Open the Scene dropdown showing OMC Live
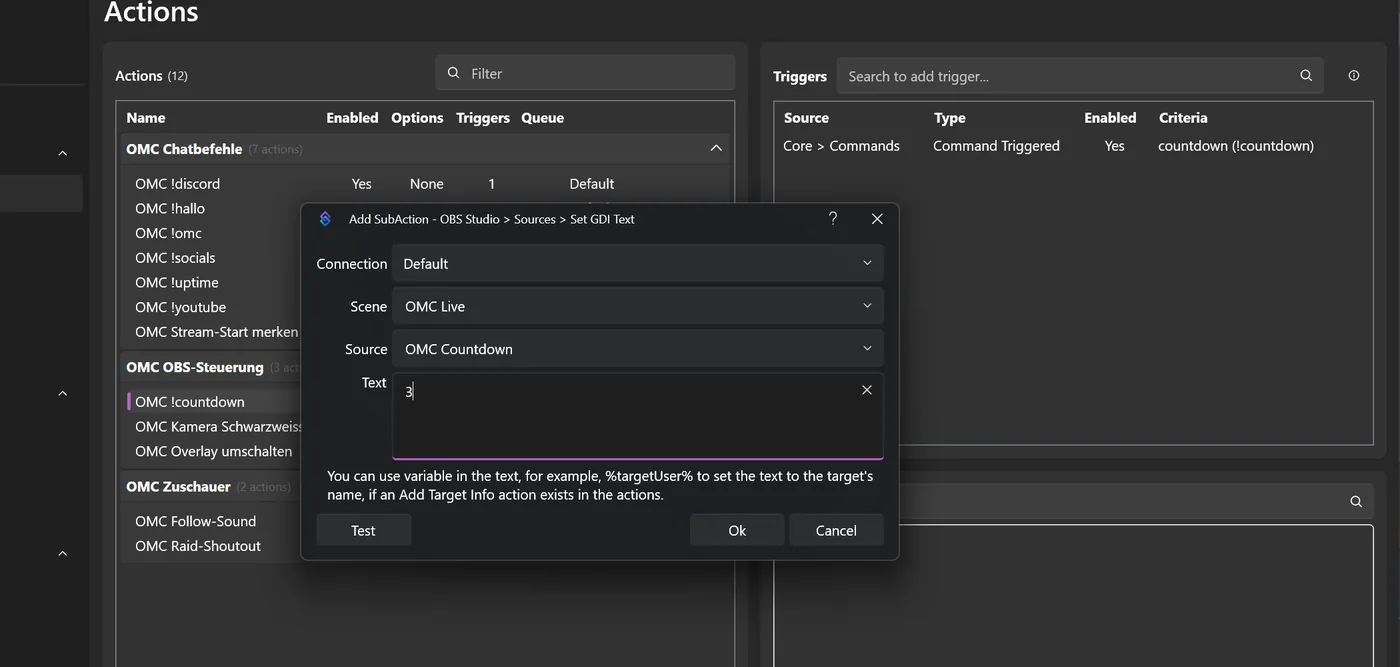Image resolution: width=1400 pixels, height=667 pixels. point(638,306)
